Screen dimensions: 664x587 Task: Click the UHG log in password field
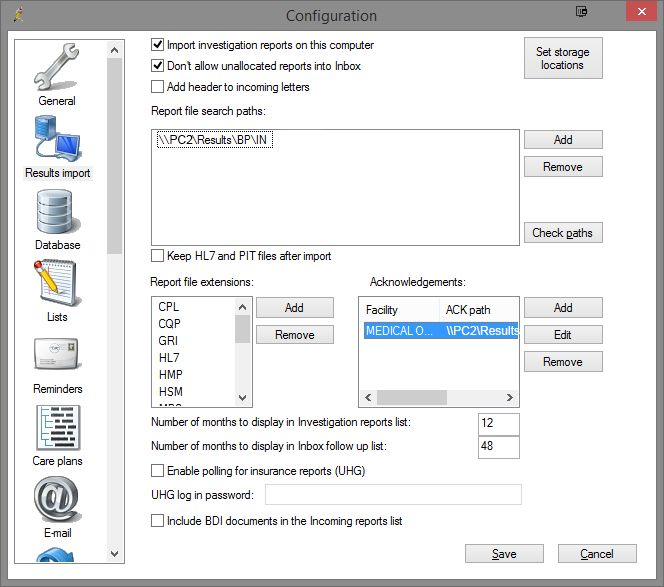click(x=393, y=495)
